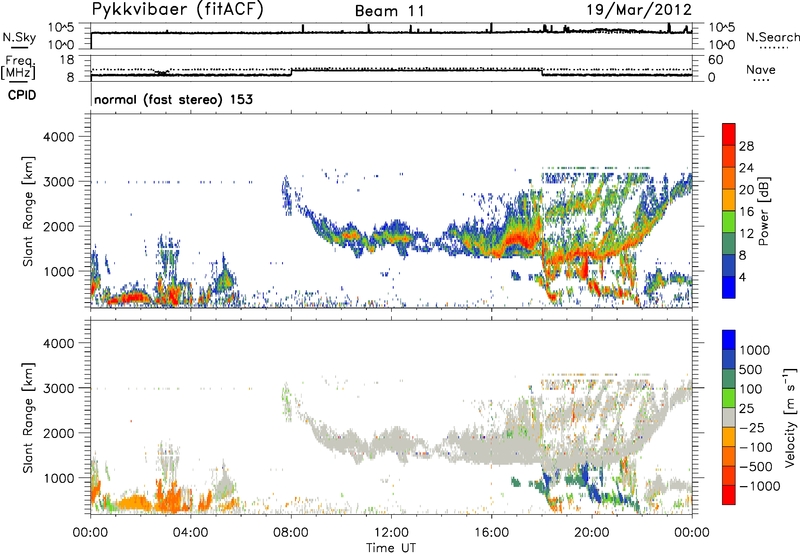The height and width of the screenshot is (554, 800).
Task: Click the yellow-orange 16-20 dB colorbar segment
Action: click(729, 199)
